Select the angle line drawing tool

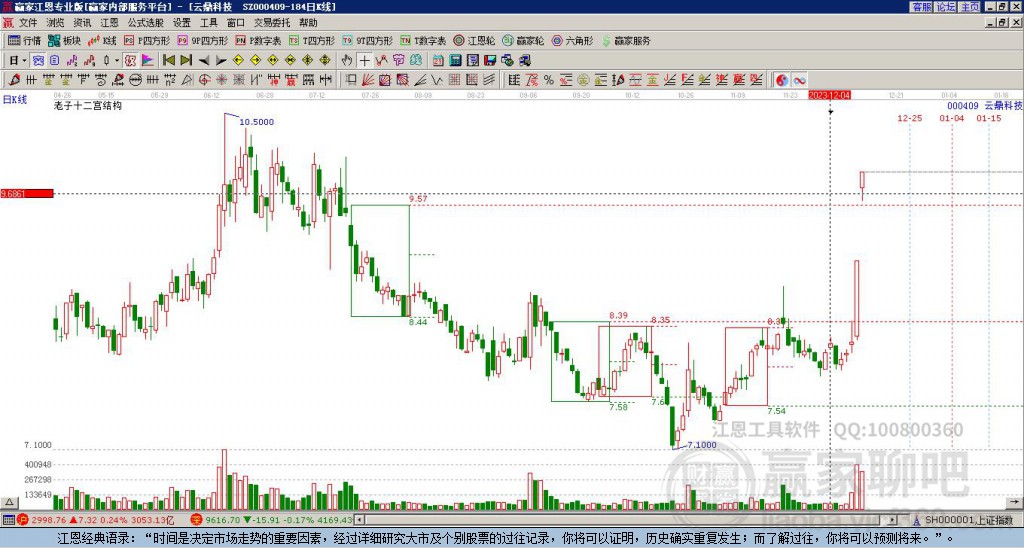click(x=420, y=80)
